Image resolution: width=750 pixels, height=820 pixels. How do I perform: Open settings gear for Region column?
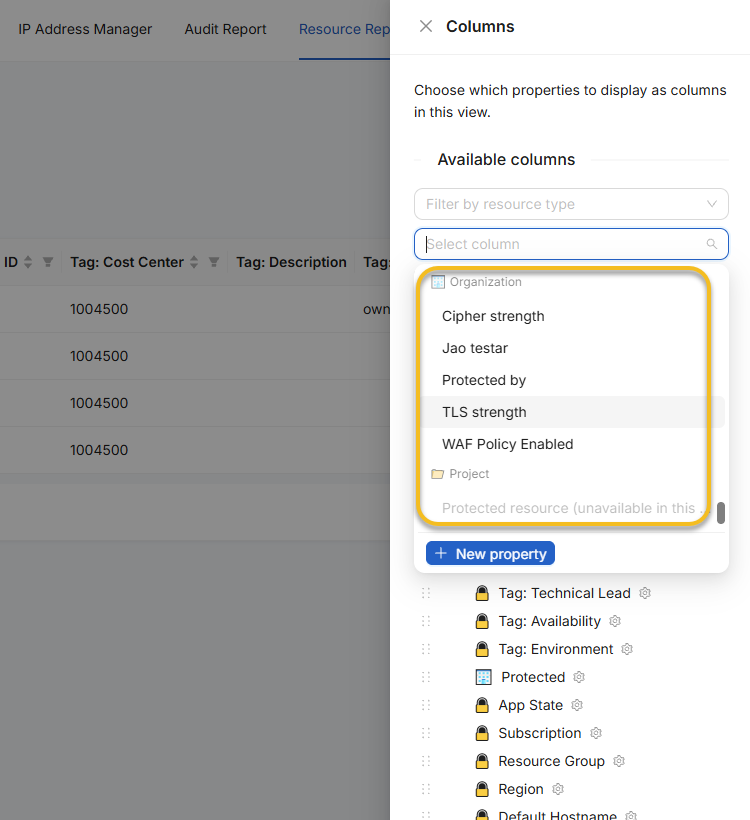[x=558, y=789]
